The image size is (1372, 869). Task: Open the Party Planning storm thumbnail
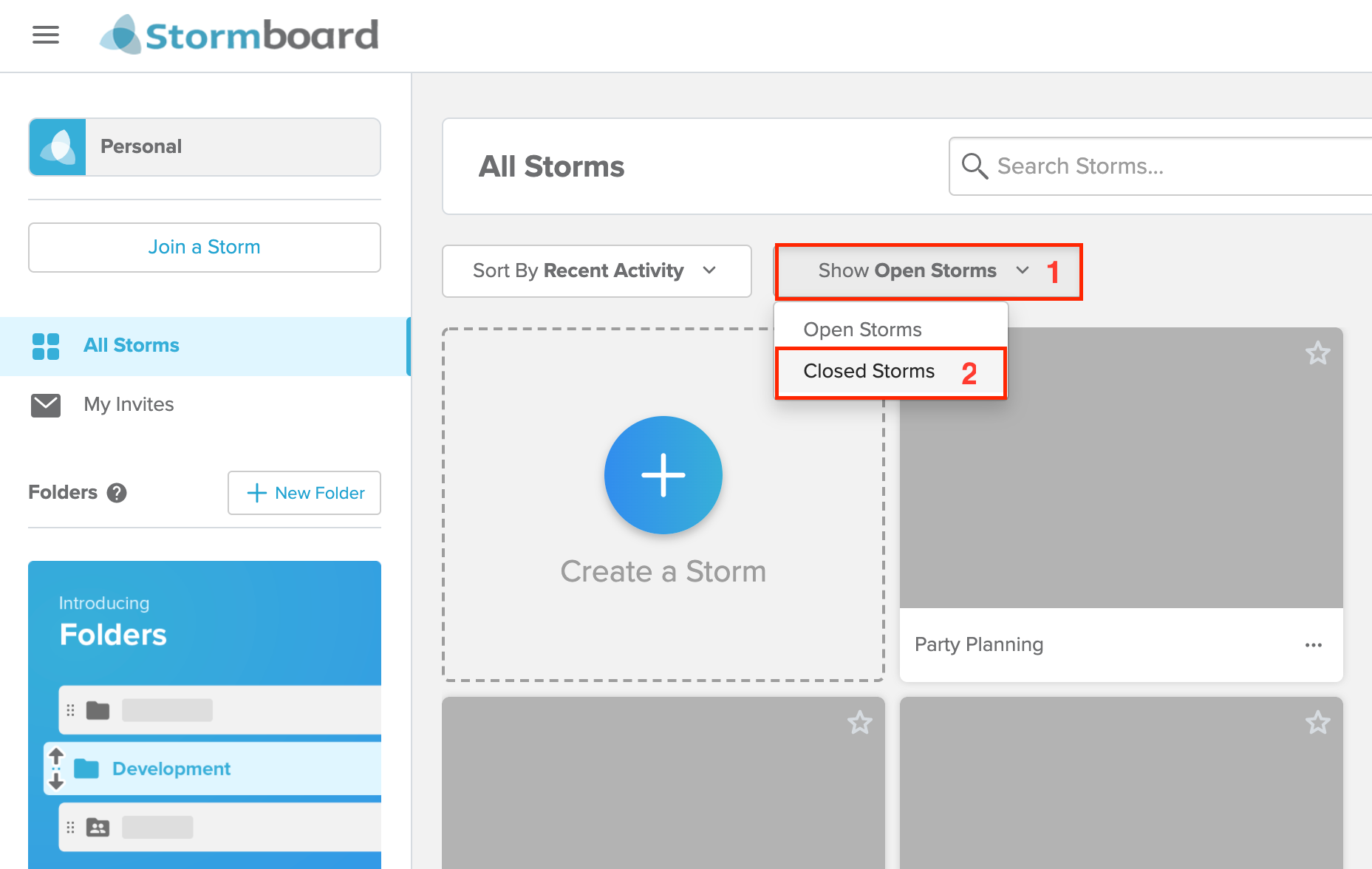[1121, 468]
